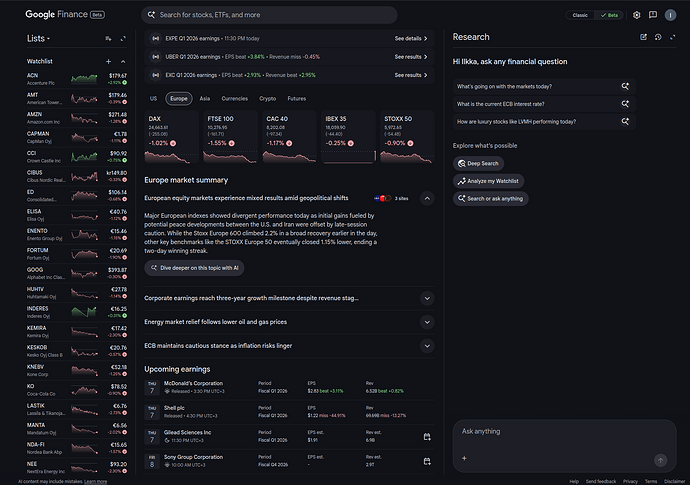
Task: Add Sony Group earnings to calendar
Action: [x=427, y=461]
